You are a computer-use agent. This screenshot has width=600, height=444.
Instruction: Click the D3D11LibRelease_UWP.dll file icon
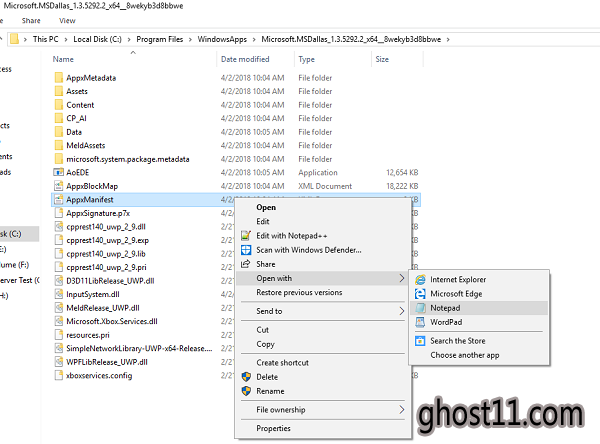(59, 281)
